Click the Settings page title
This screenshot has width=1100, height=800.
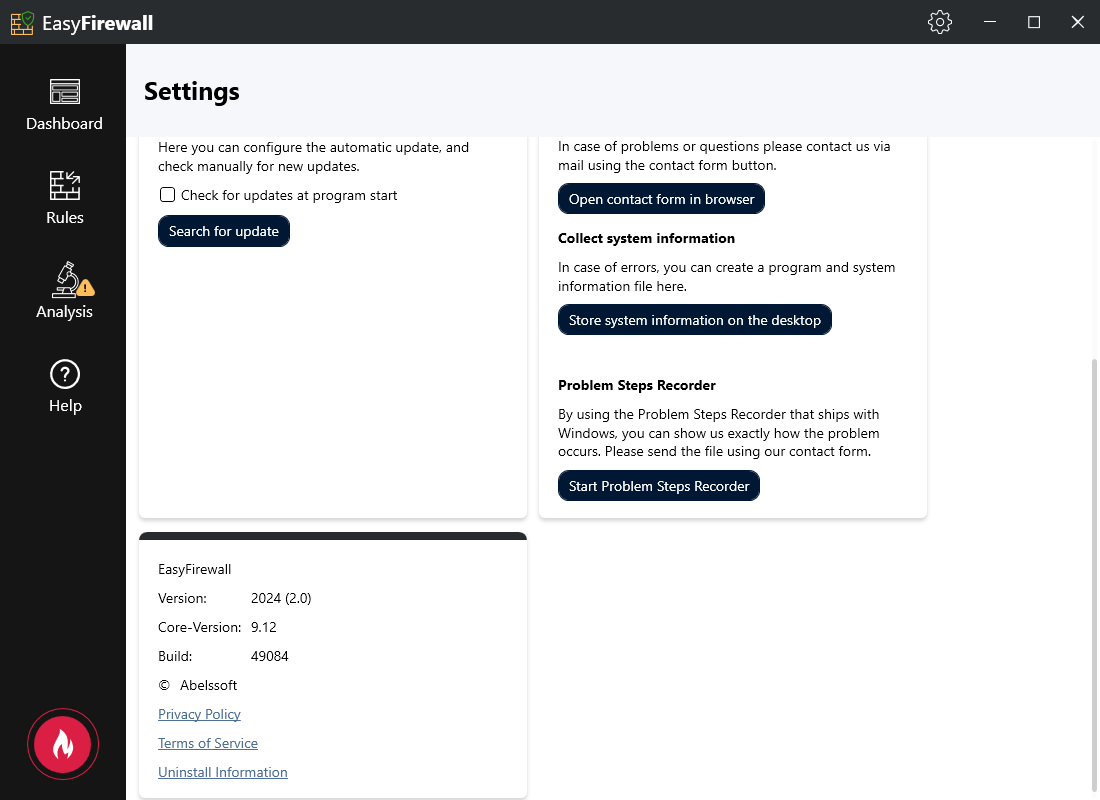coord(192,92)
